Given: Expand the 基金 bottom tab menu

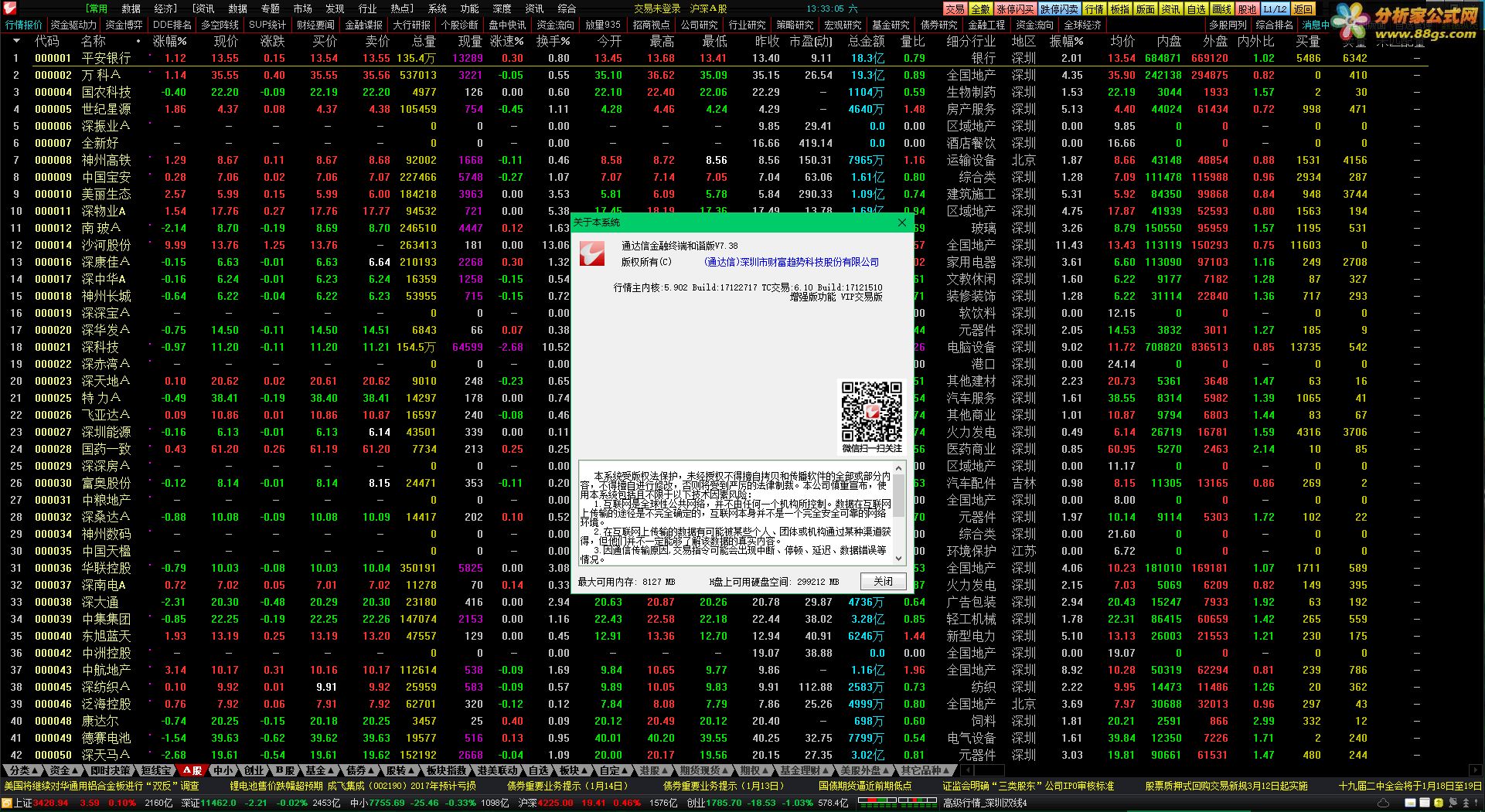Looking at the screenshot, I should 319,770.
